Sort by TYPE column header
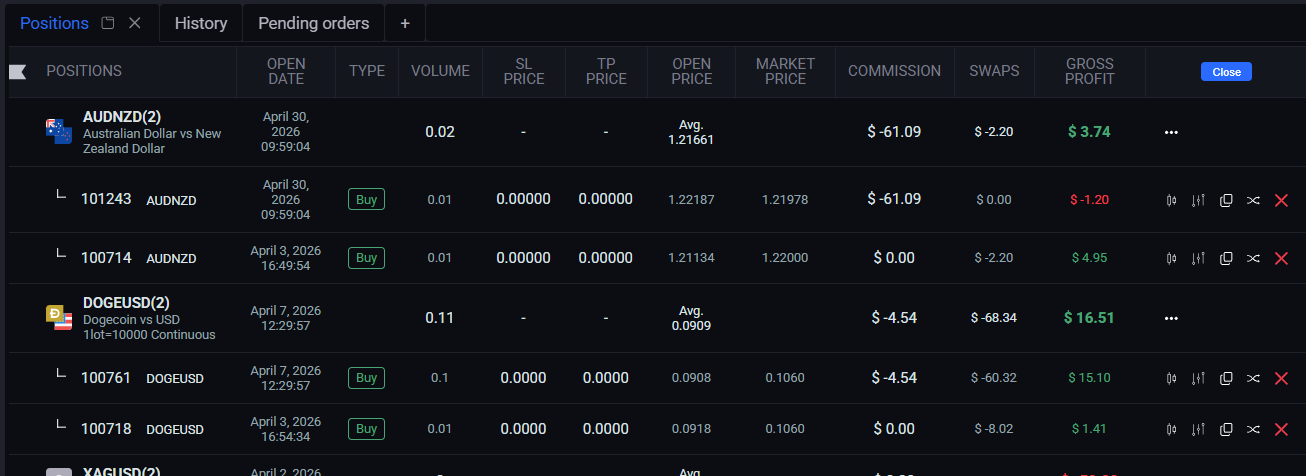 point(367,71)
